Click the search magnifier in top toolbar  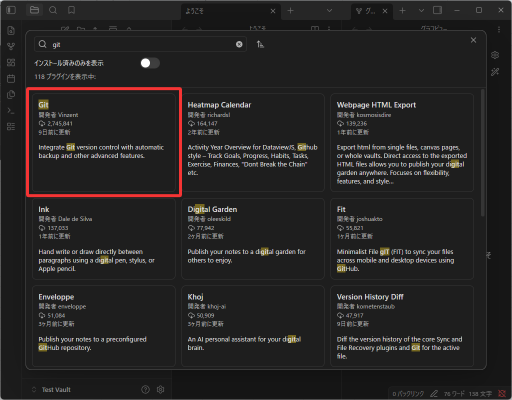pyautogui.click(x=53, y=10)
